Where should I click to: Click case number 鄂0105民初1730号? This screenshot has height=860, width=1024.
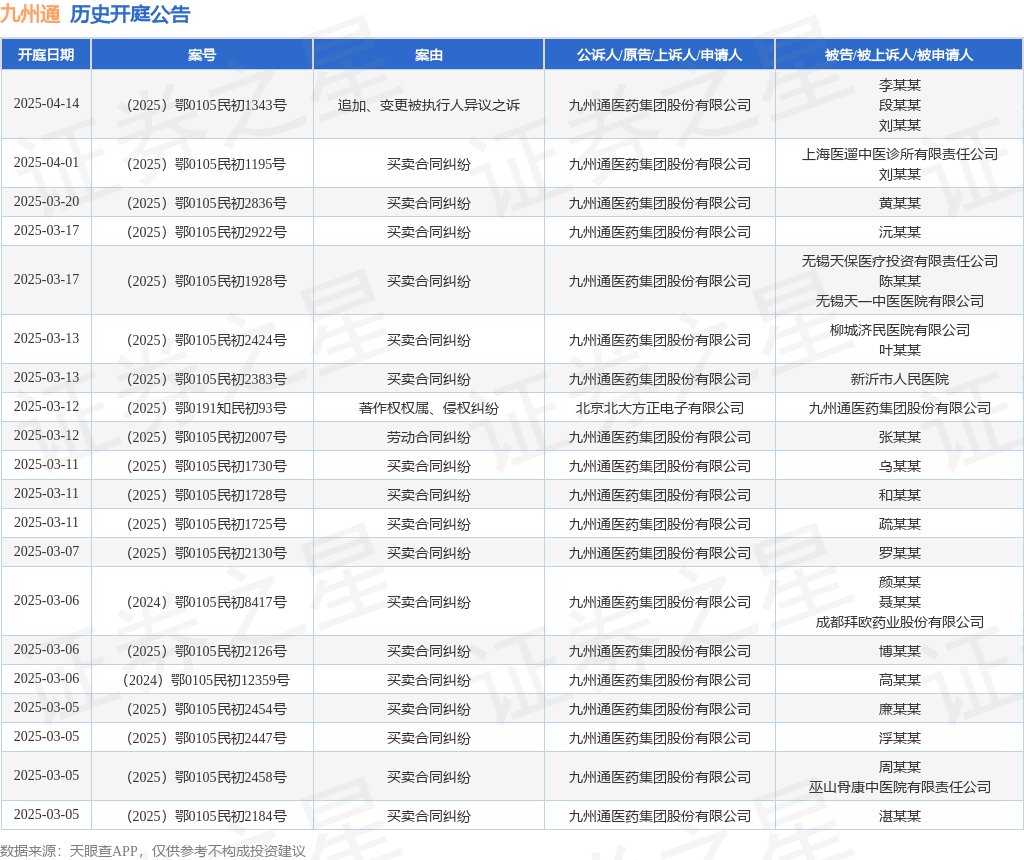206,466
